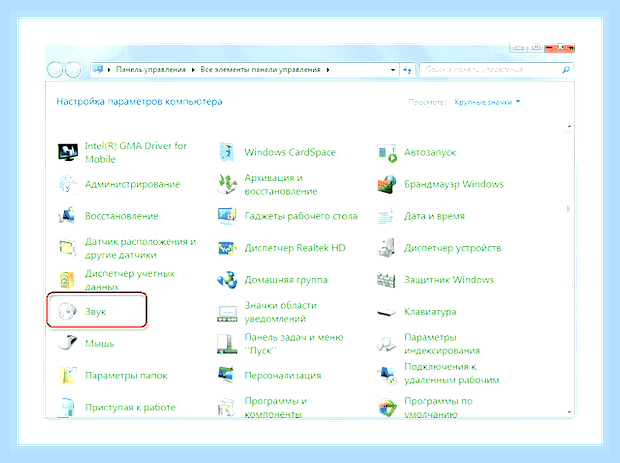Open the Брандмауэр Windows link text

[x=454, y=184]
